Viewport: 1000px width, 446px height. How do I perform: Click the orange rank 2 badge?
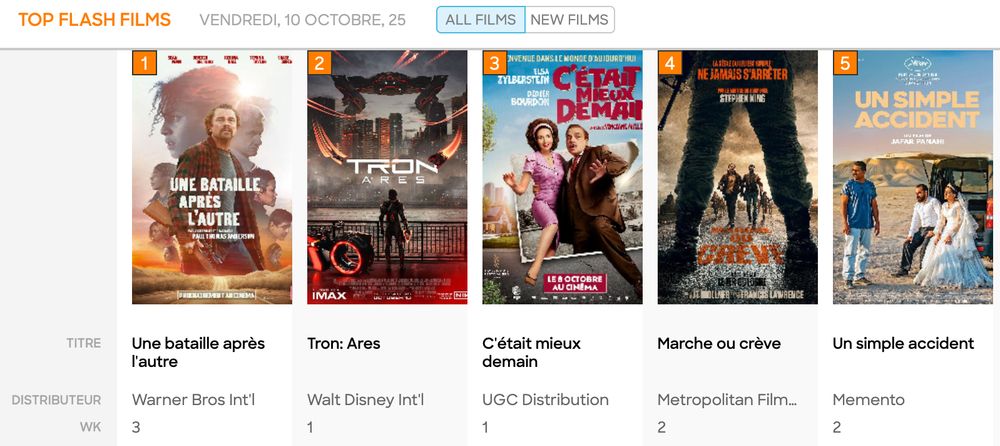[x=320, y=63]
